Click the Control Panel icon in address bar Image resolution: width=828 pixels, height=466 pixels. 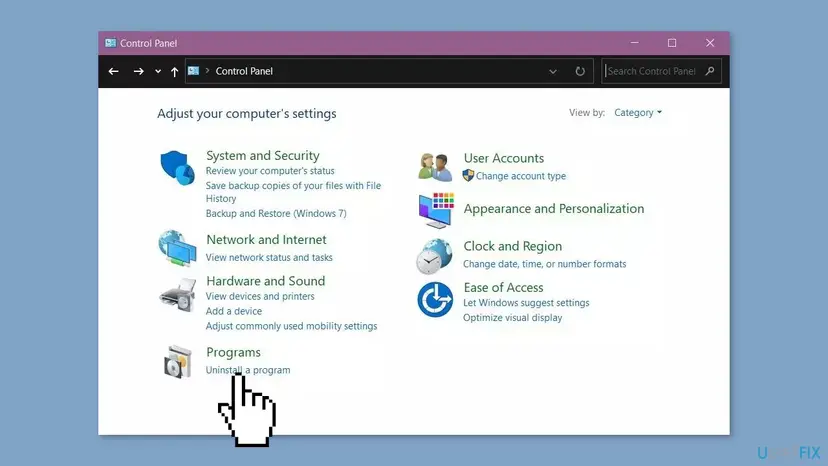[x=193, y=71]
